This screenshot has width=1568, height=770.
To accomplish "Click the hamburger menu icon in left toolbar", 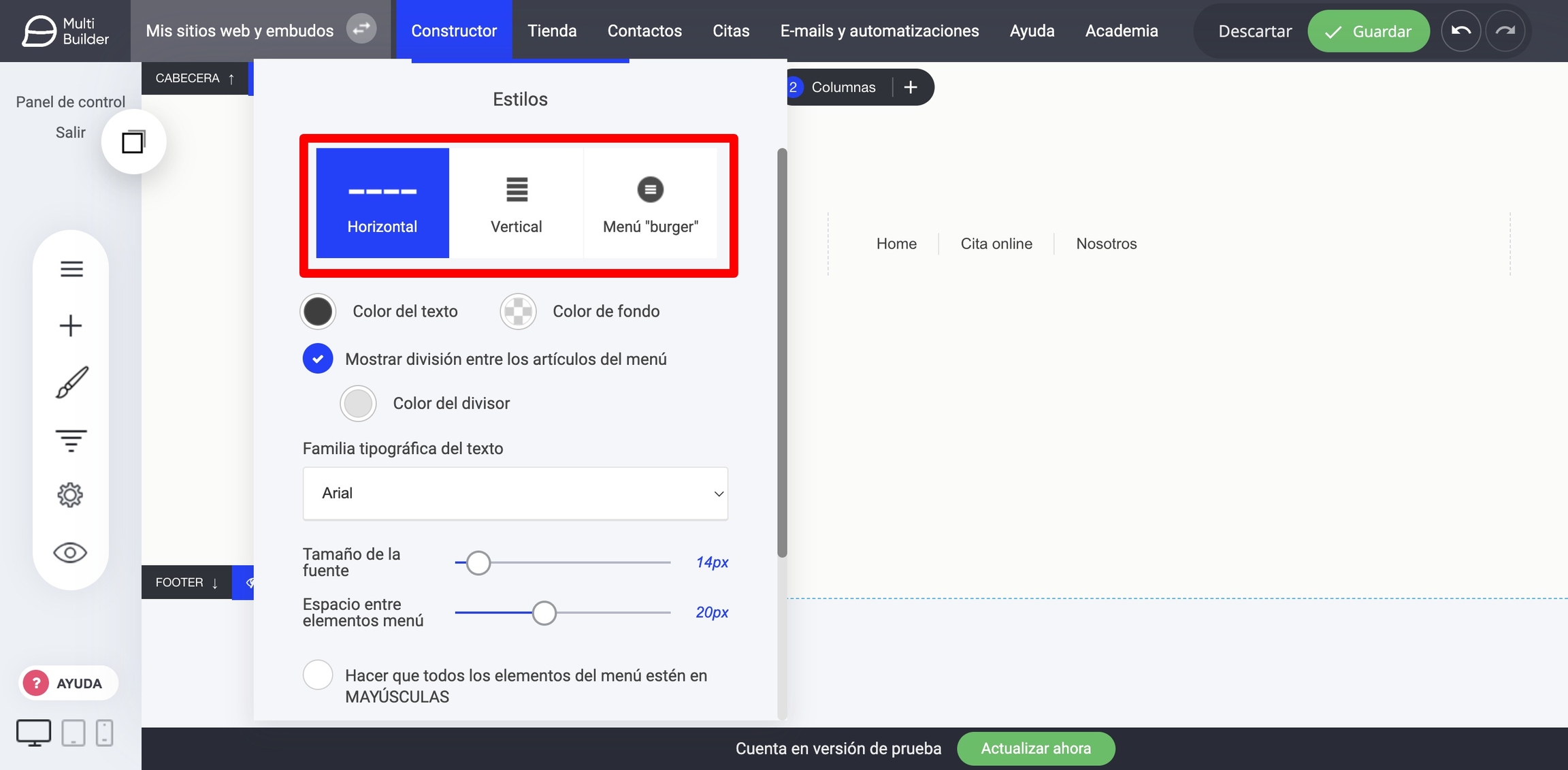I will 71,269.
